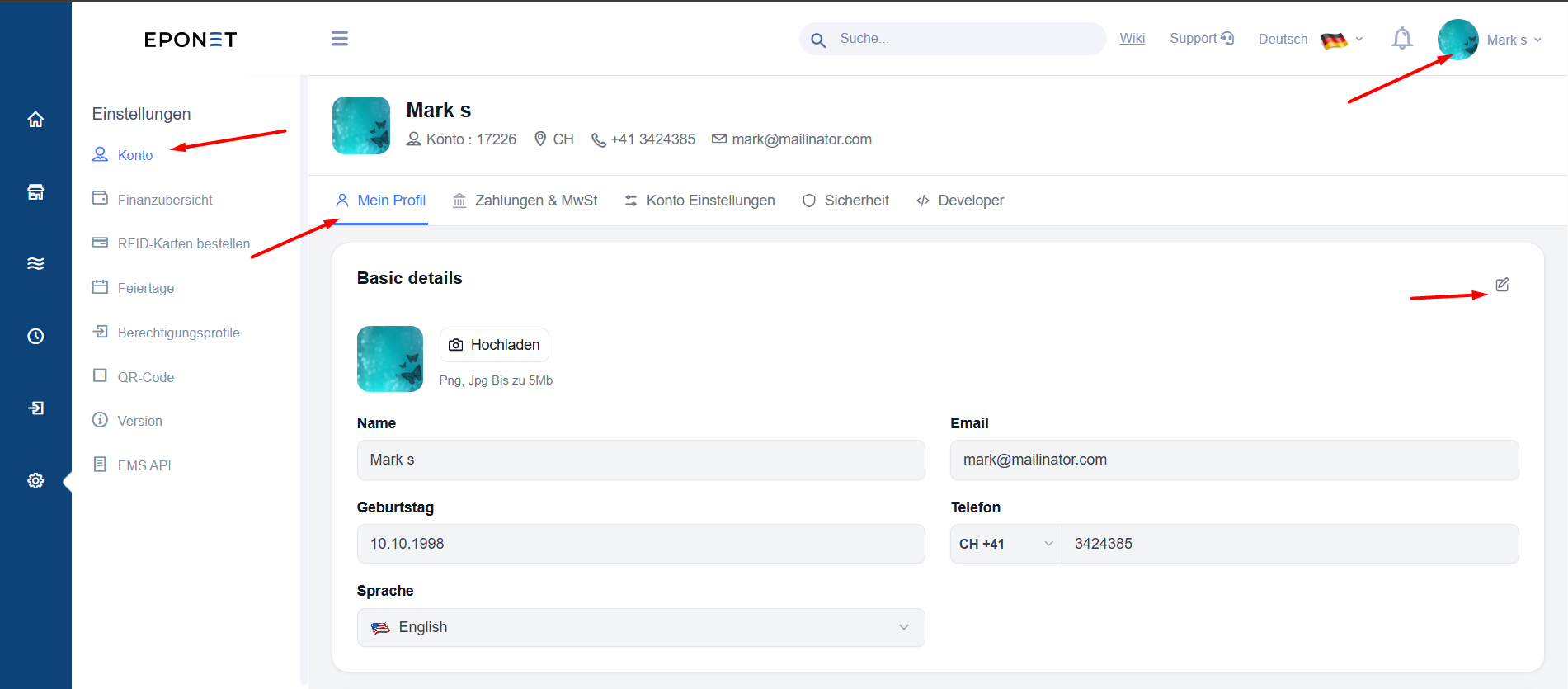This screenshot has width=1568, height=689.
Task: Click the profile thumbnail in Basic details
Action: point(389,359)
